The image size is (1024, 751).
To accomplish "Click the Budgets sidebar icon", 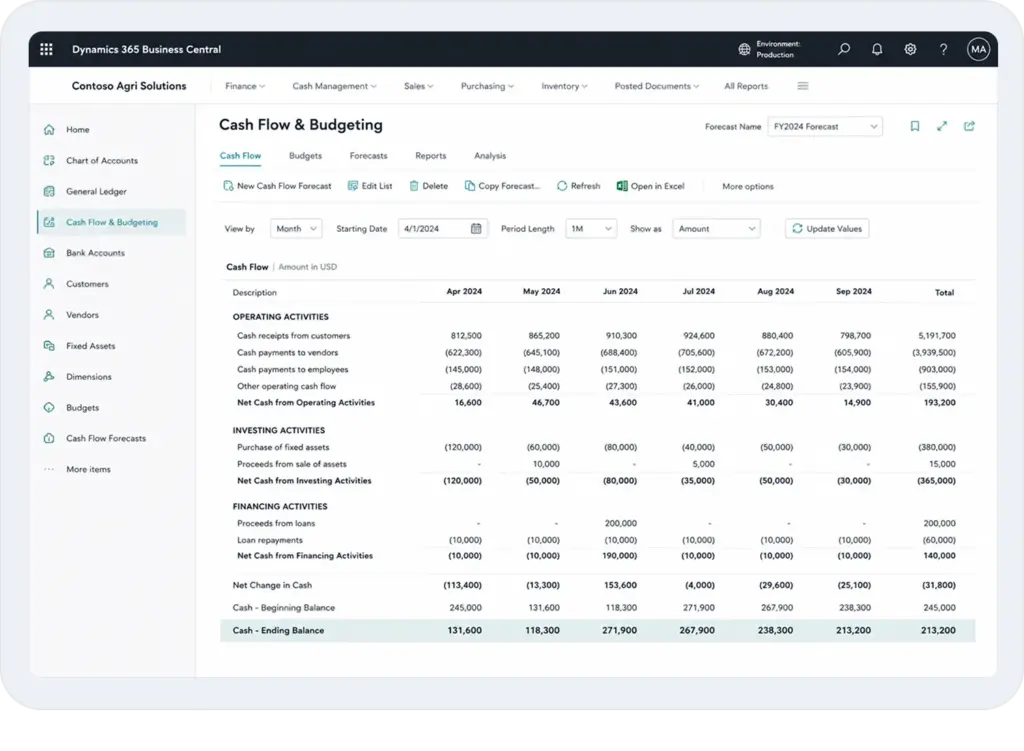I will click(x=49, y=407).
